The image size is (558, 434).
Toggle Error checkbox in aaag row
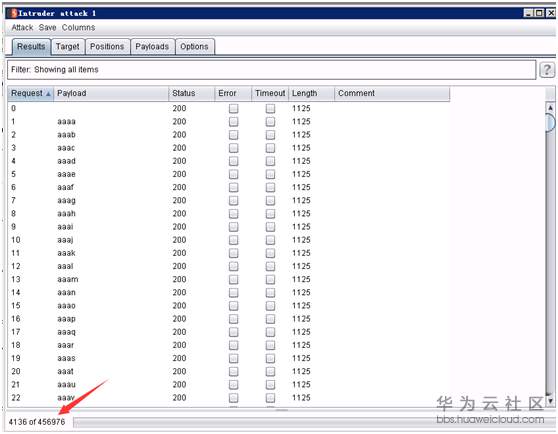[x=233, y=201]
